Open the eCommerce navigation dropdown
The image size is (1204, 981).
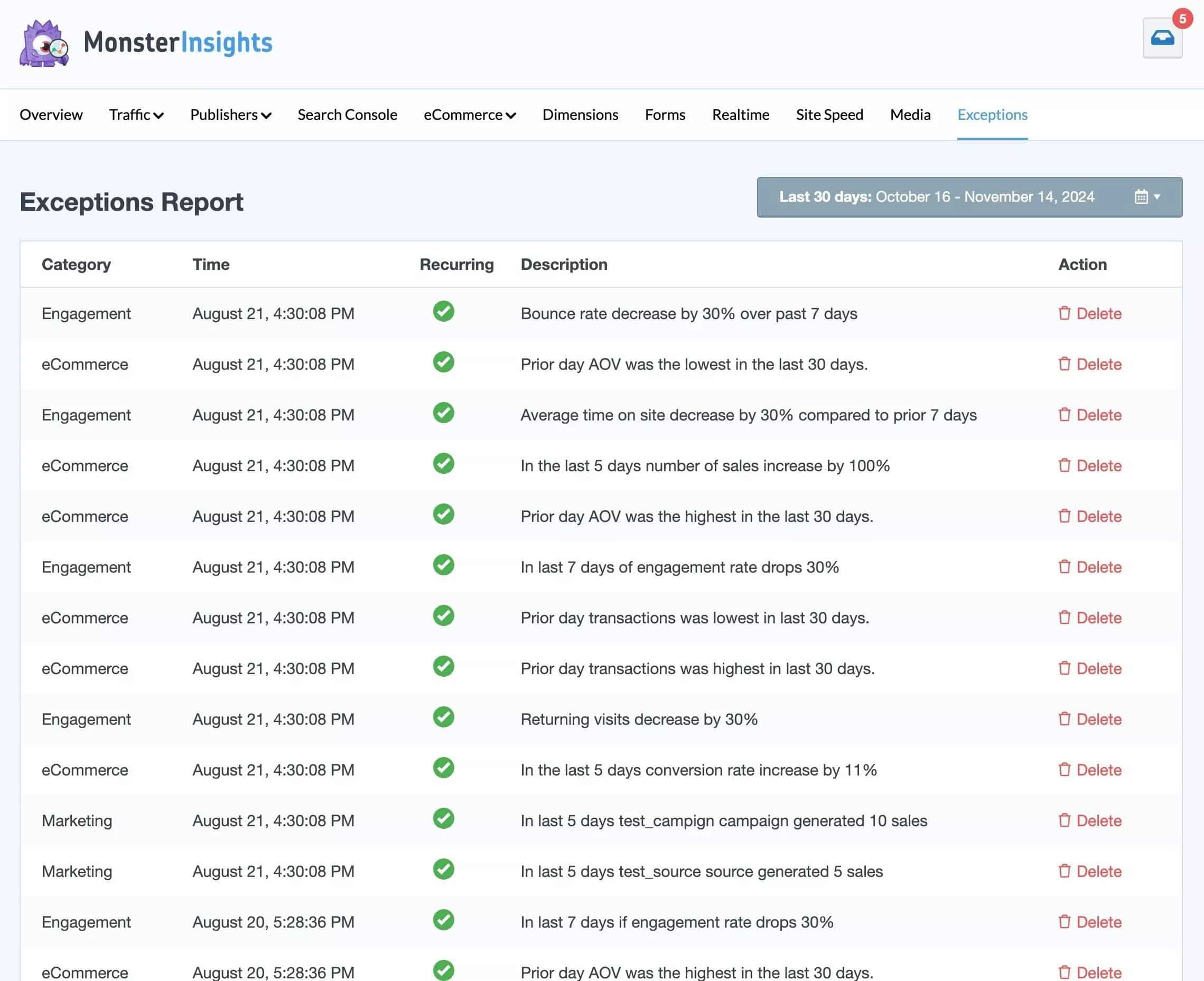pos(470,115)
